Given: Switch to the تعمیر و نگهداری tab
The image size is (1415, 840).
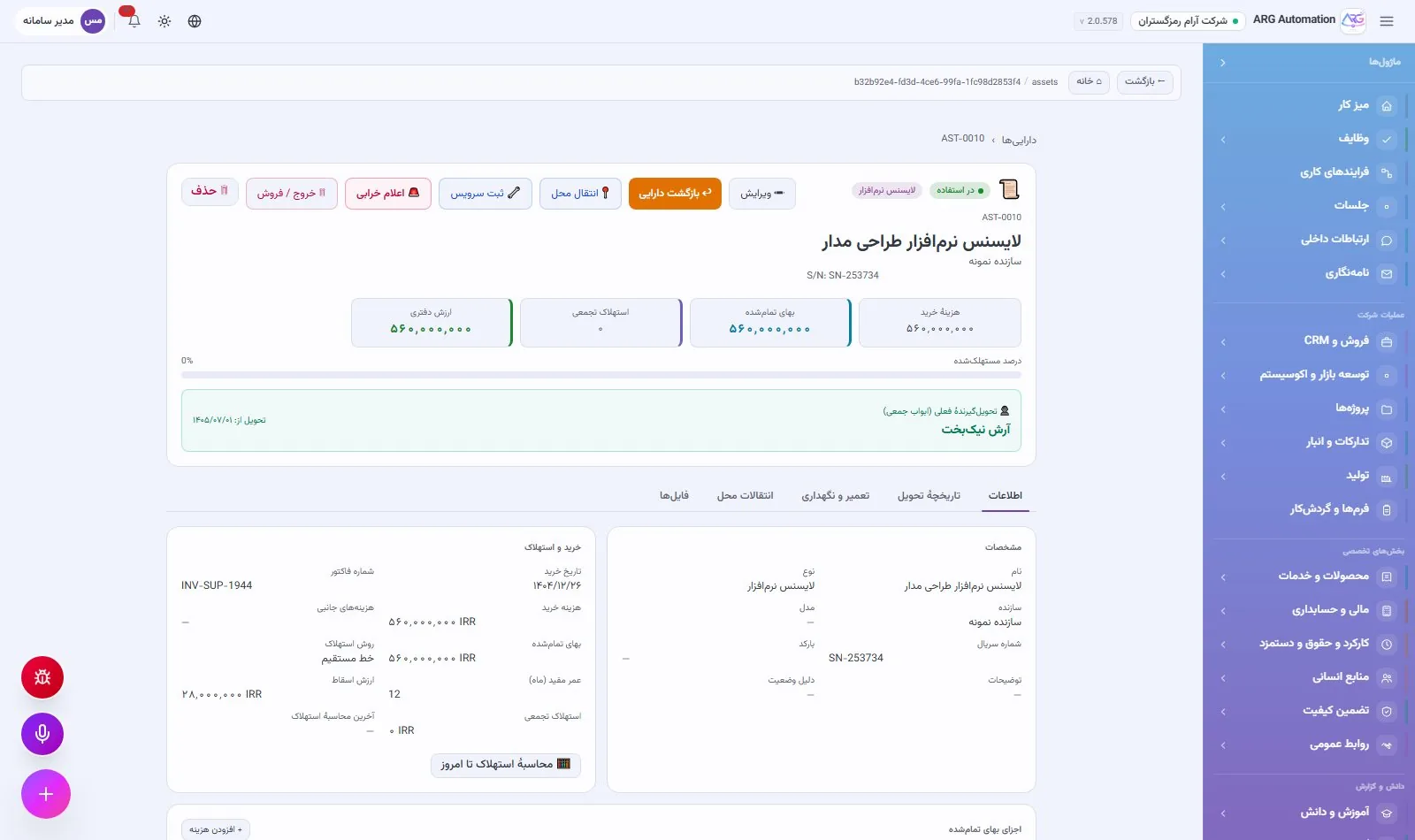Looking at the screenshot, I should coord(836,496).
